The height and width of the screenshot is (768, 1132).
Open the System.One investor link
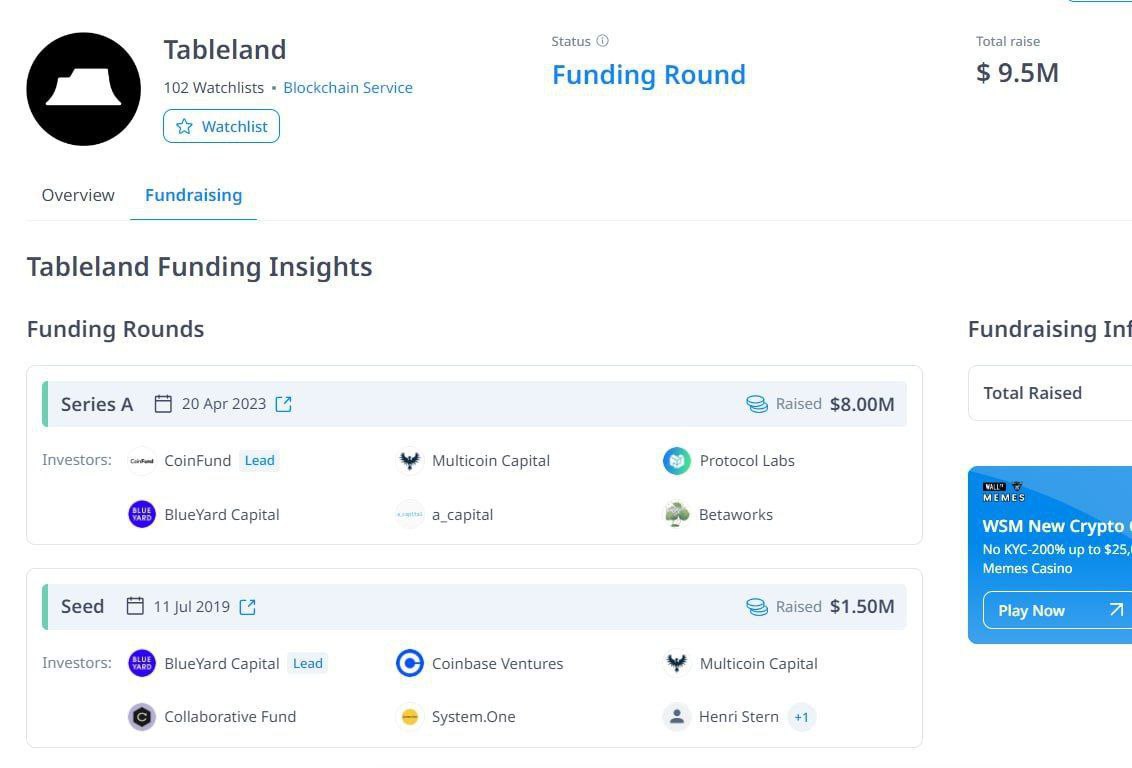[x=473, y=717]
